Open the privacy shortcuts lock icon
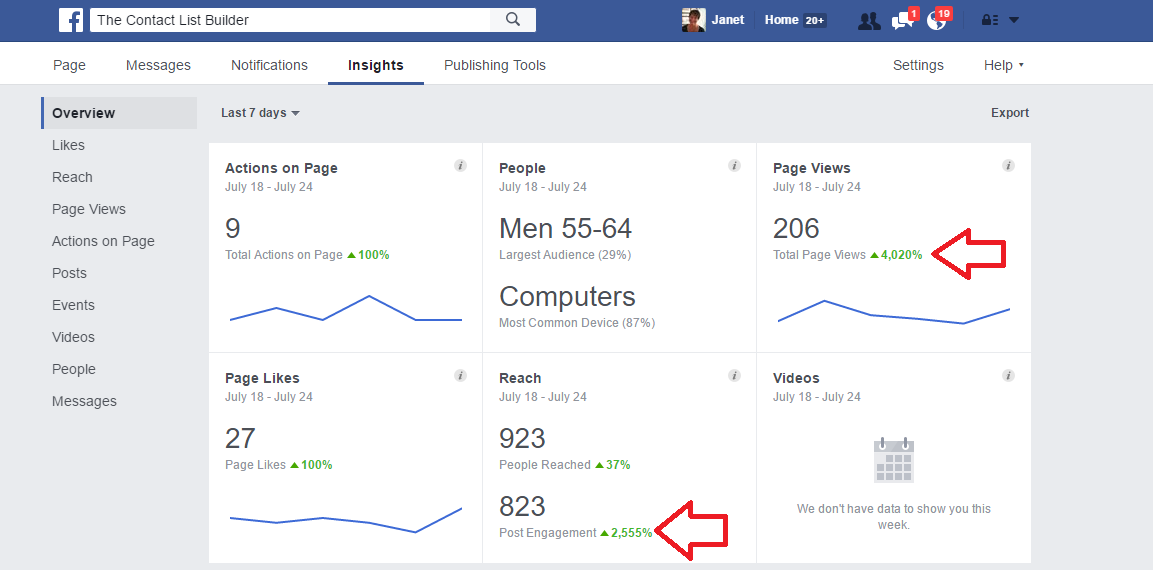This screenshot has height=570, width=1153. click(x=989, y=20)
